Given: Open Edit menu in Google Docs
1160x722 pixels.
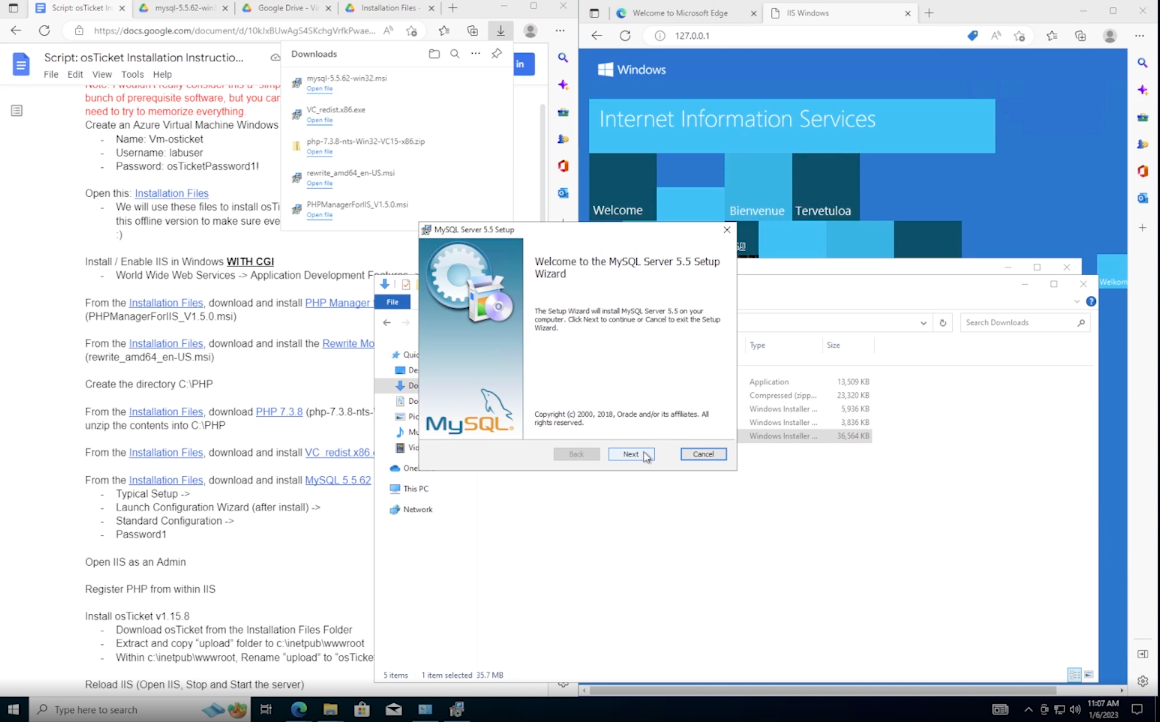Looking at the screenshot, I should 75,75.
